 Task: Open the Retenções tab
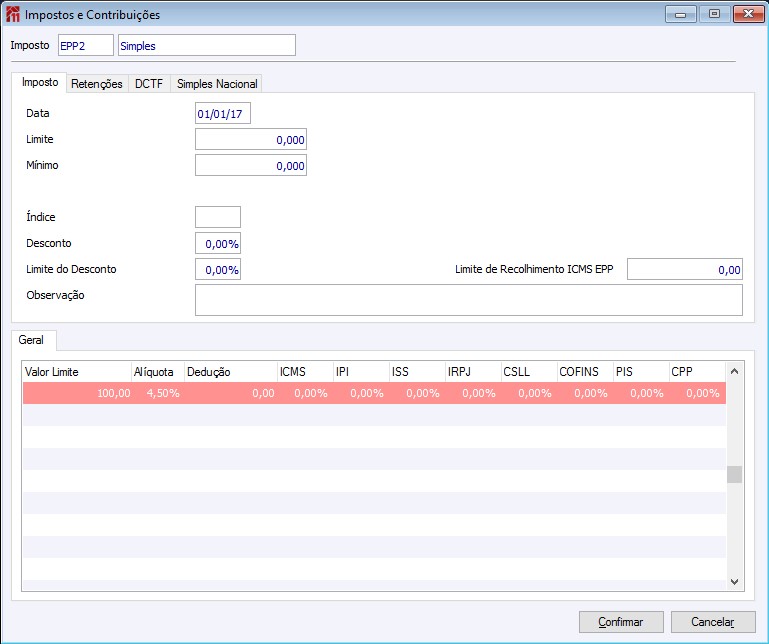click(97, 84)
